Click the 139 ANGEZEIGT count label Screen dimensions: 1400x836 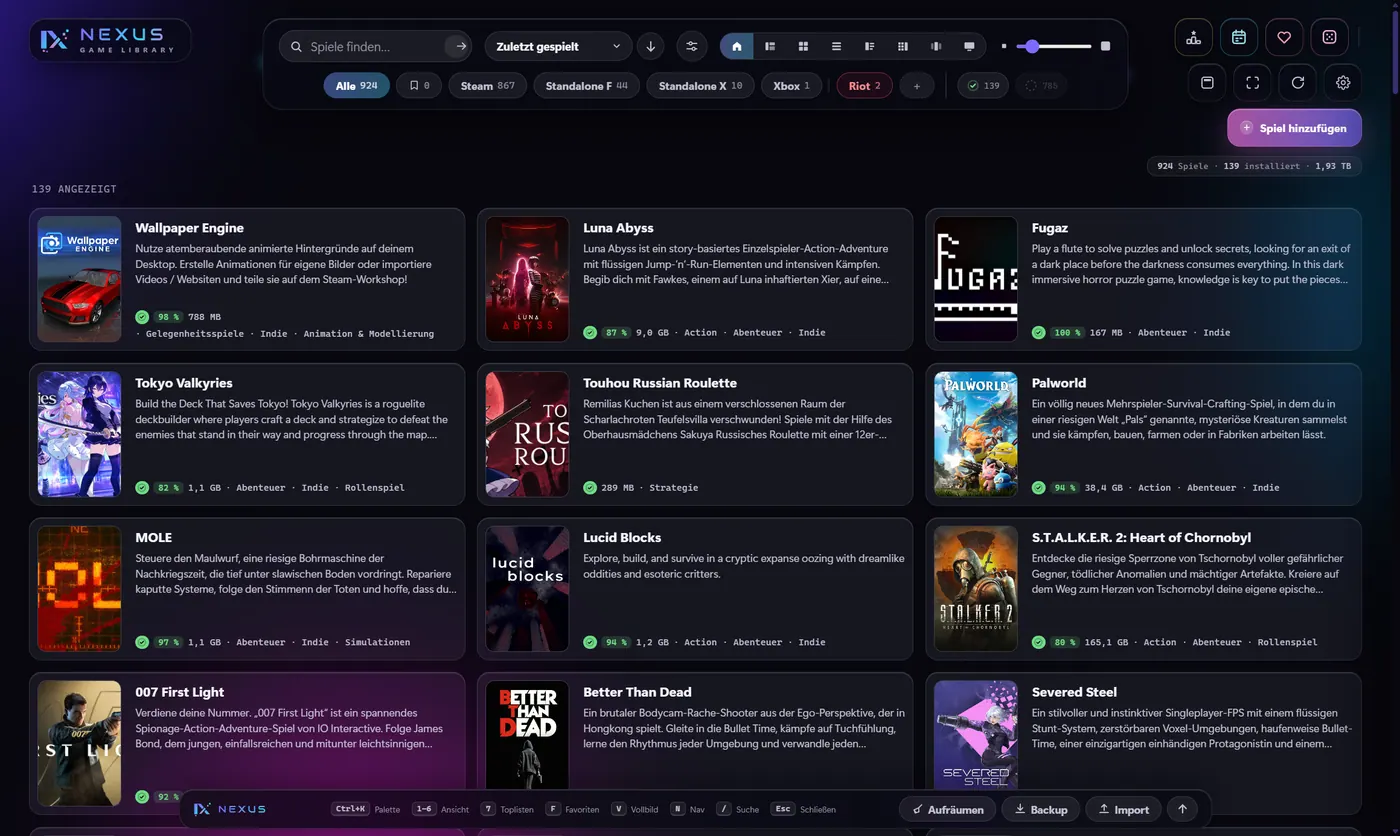click(74, 189)
